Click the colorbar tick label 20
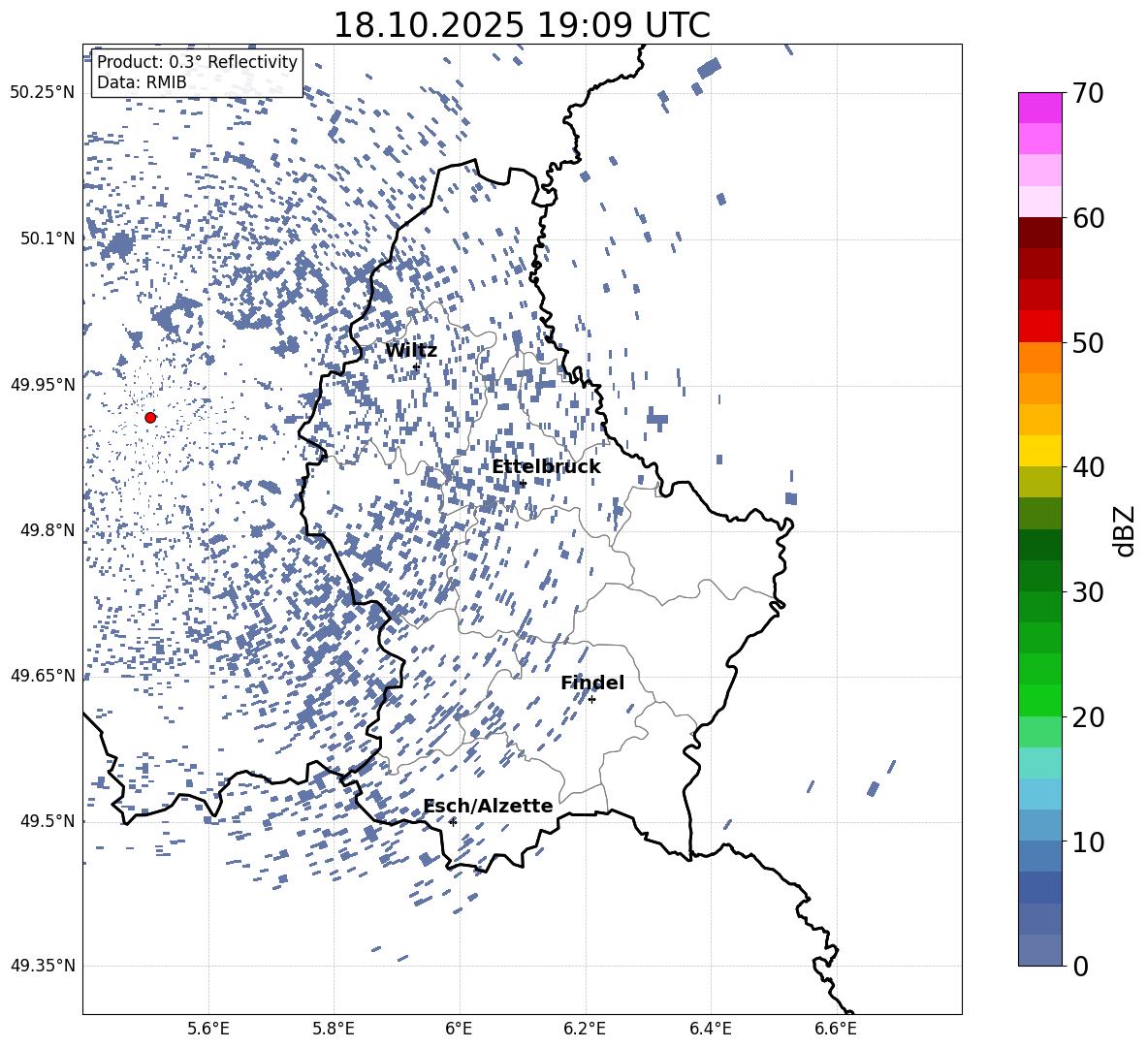The height and width of the screenshot is (1048, 1148). pyautogui.click(x=1087, y=717)
